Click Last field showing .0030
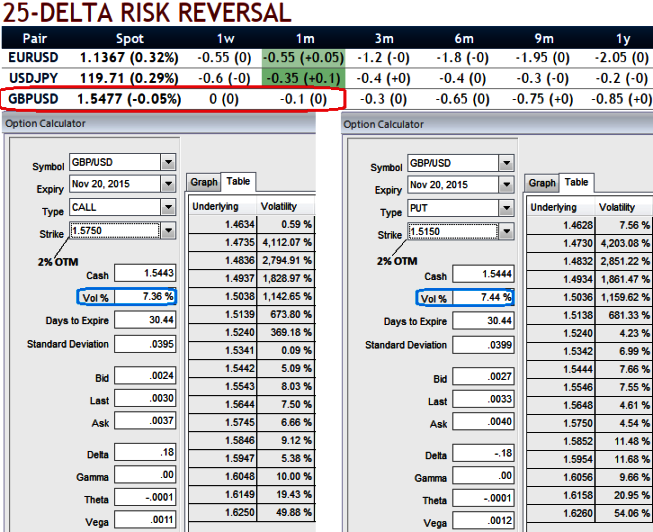653x532 pixels. (145, 398)
